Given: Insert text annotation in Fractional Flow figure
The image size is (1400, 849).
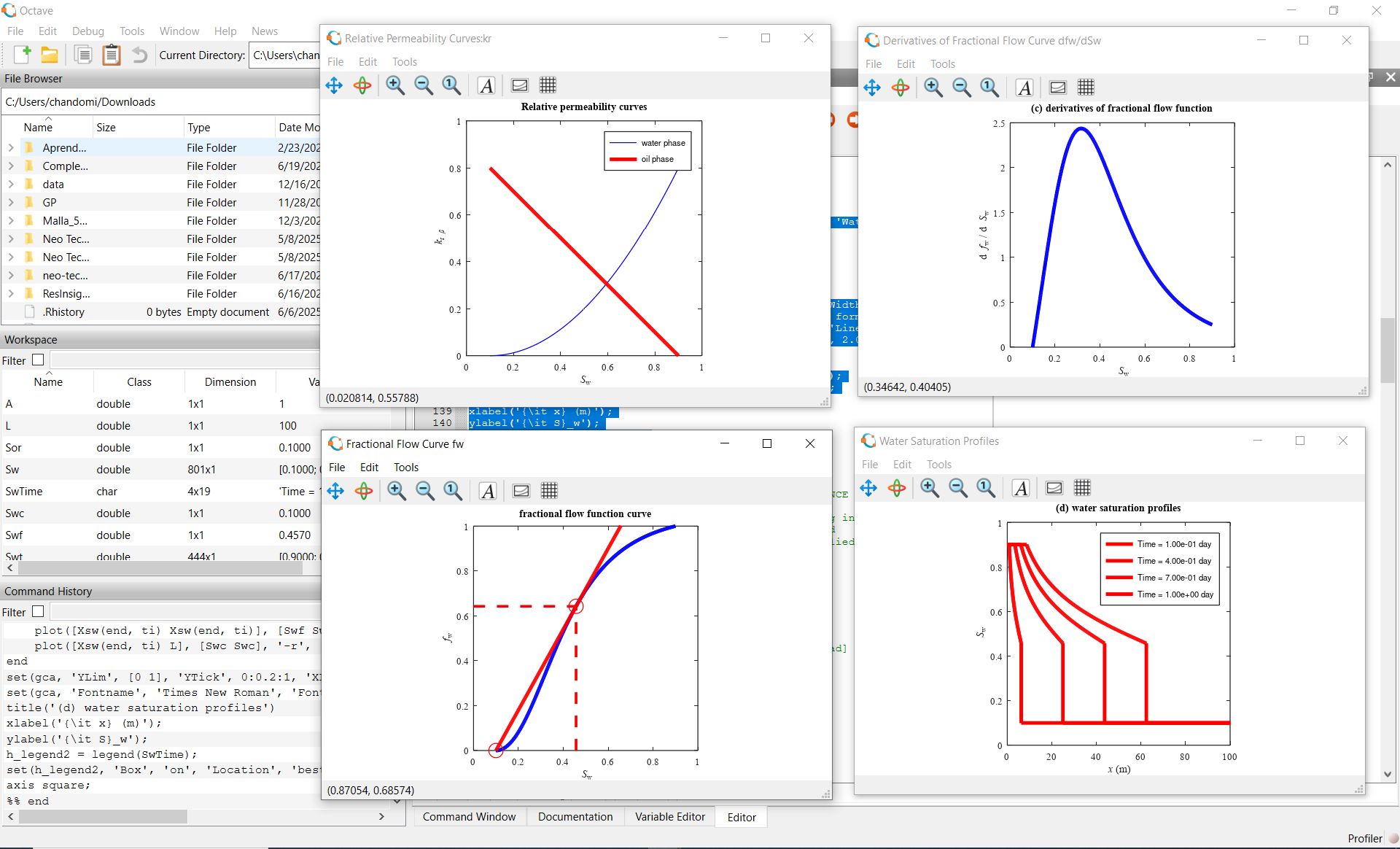Looking at the screenshot, I should (x=488, y=491).
